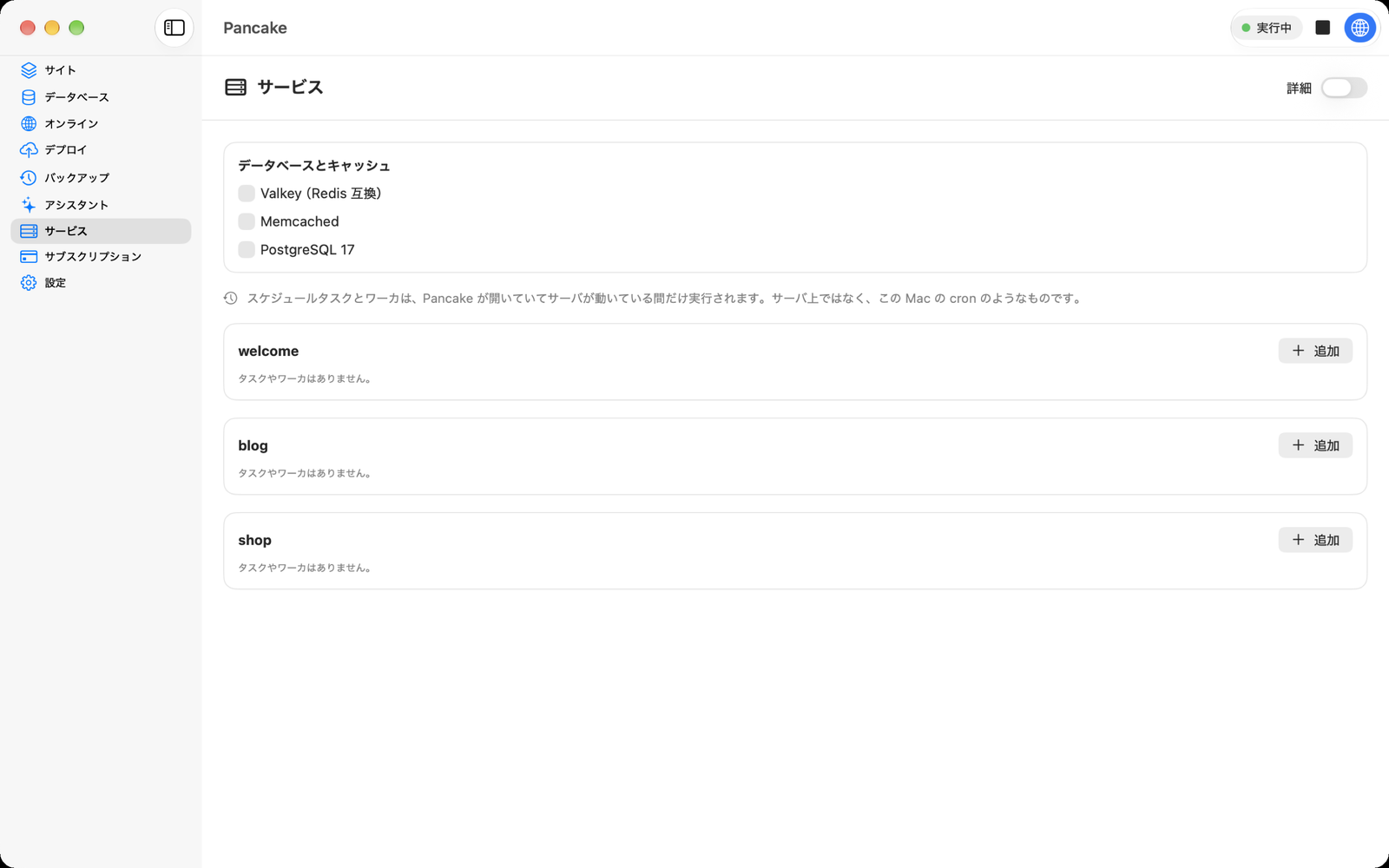Screen dimensions: 1389x868
Task: Click the plus icon in shop card
Action: point(1299,540)
